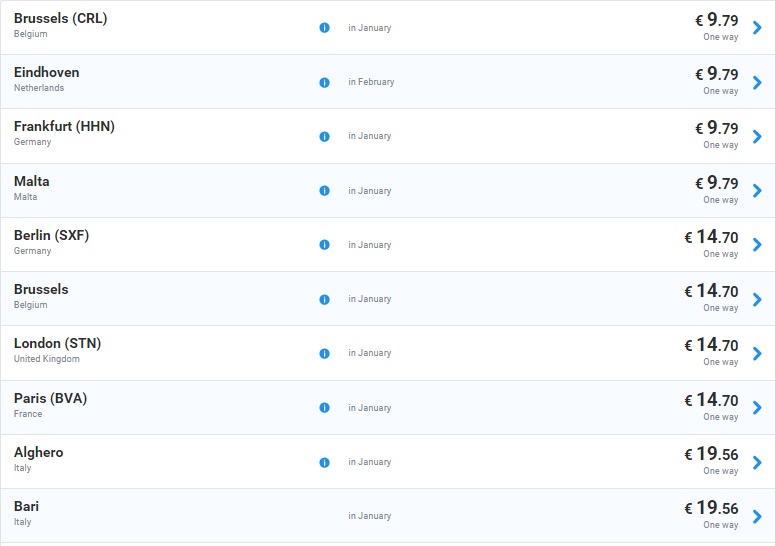
Task: Select Bari, Italy from the list
Action: [x=27, y=507]
